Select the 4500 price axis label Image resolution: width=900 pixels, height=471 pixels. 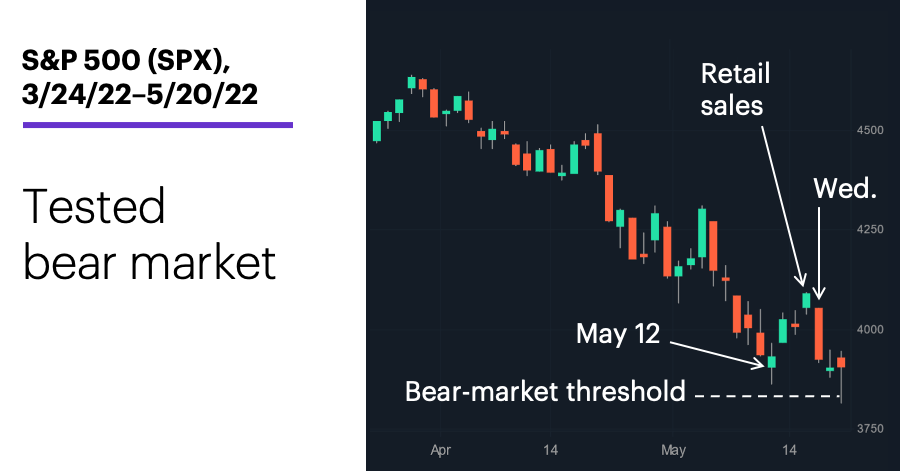870,130
